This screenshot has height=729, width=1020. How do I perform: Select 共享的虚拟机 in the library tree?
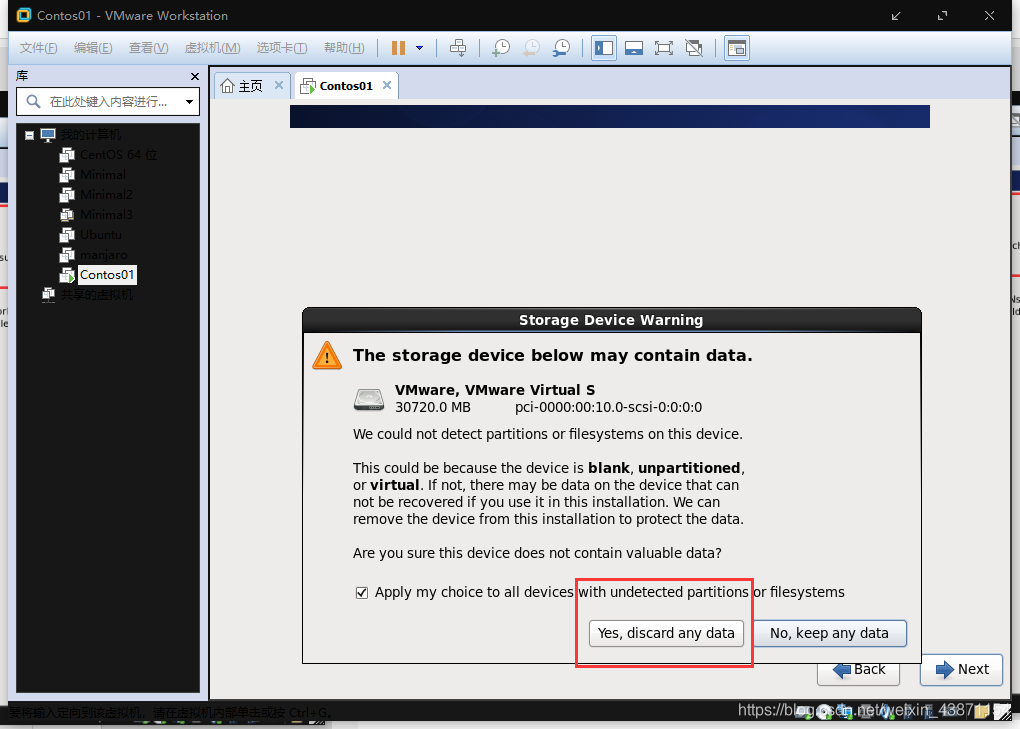pos(97,295)
